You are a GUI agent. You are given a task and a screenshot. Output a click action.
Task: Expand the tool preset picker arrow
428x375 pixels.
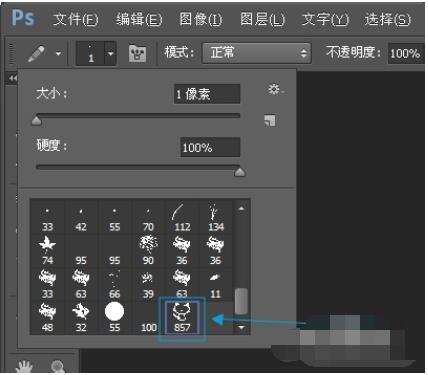click(x=58, y=53)
